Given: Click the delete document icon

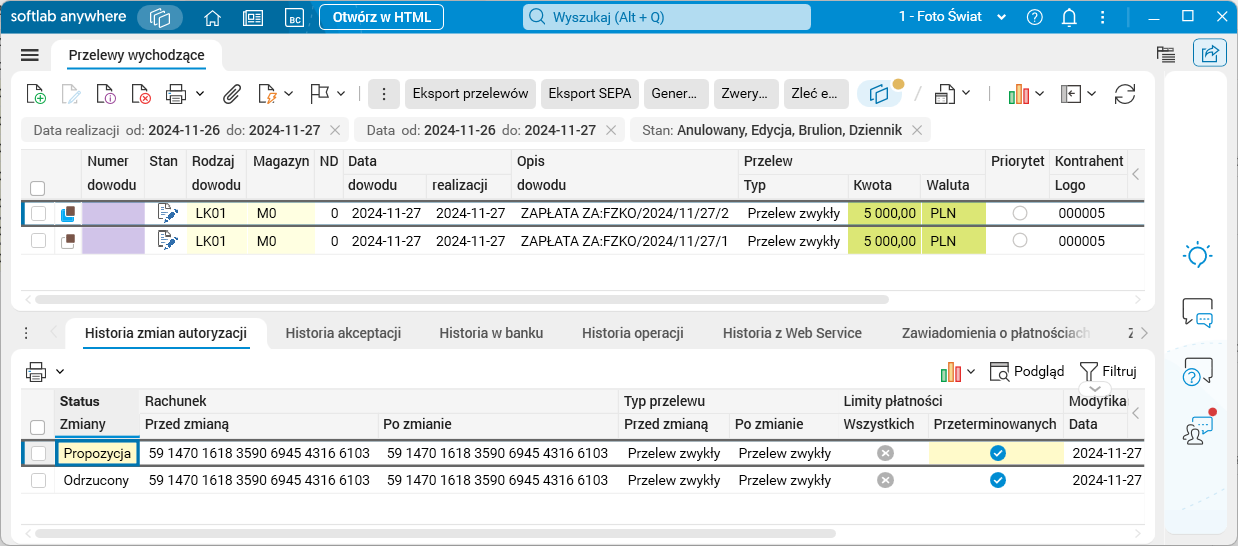Looking at the screenshot, I should click(x=141, y=94).
